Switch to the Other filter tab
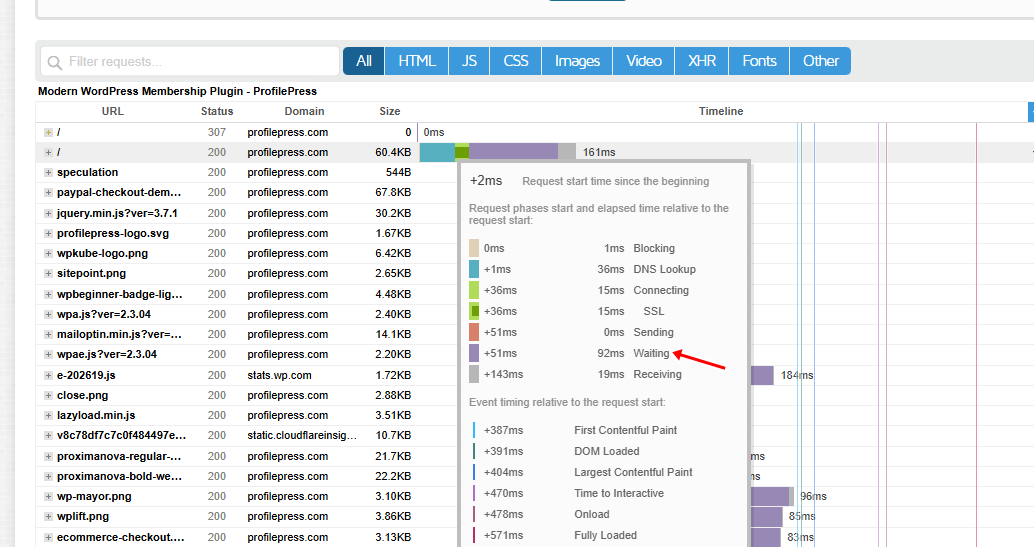1034x547 pixels. (820, 61)
